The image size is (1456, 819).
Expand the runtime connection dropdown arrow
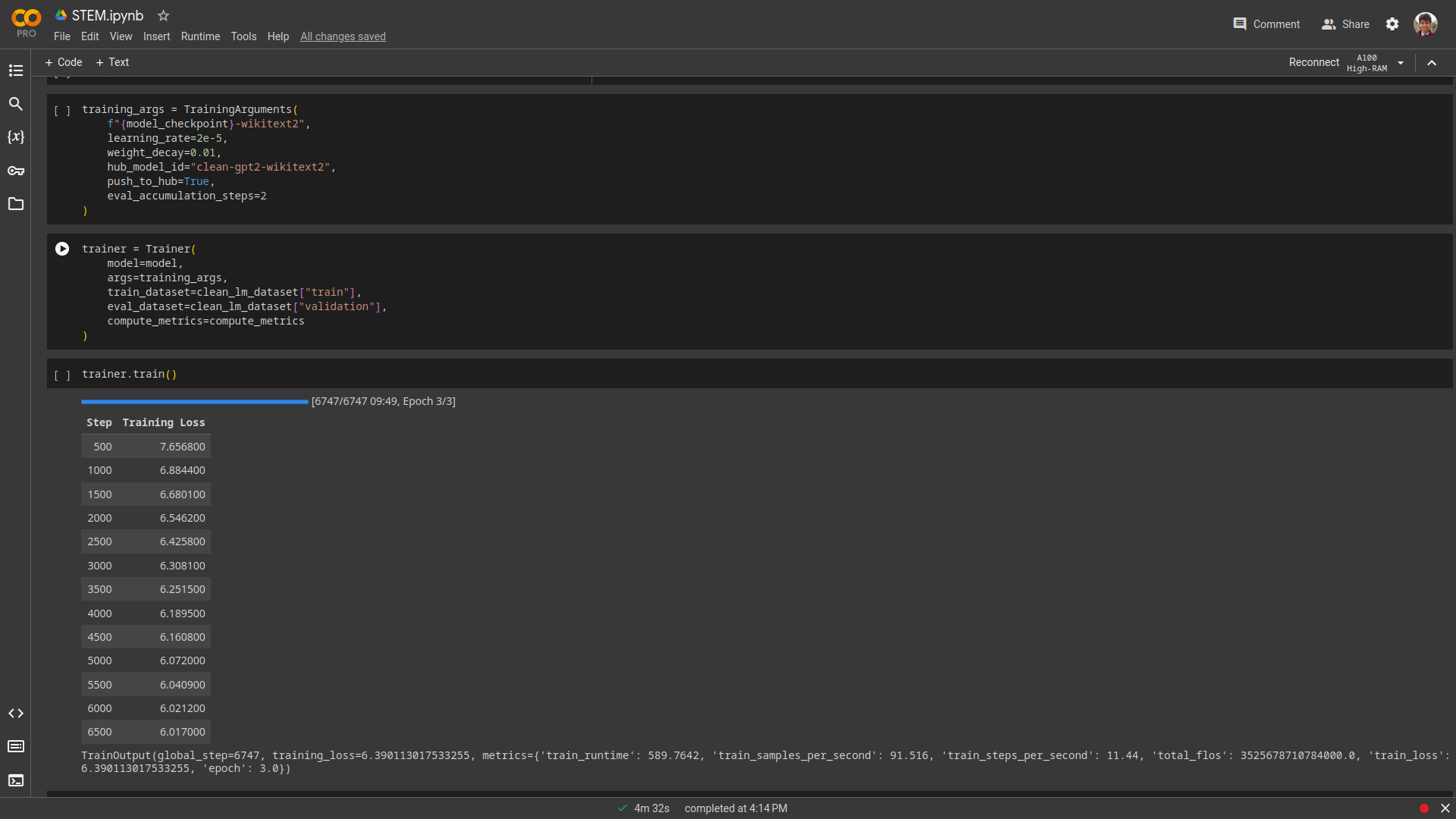pos(1401,63)
